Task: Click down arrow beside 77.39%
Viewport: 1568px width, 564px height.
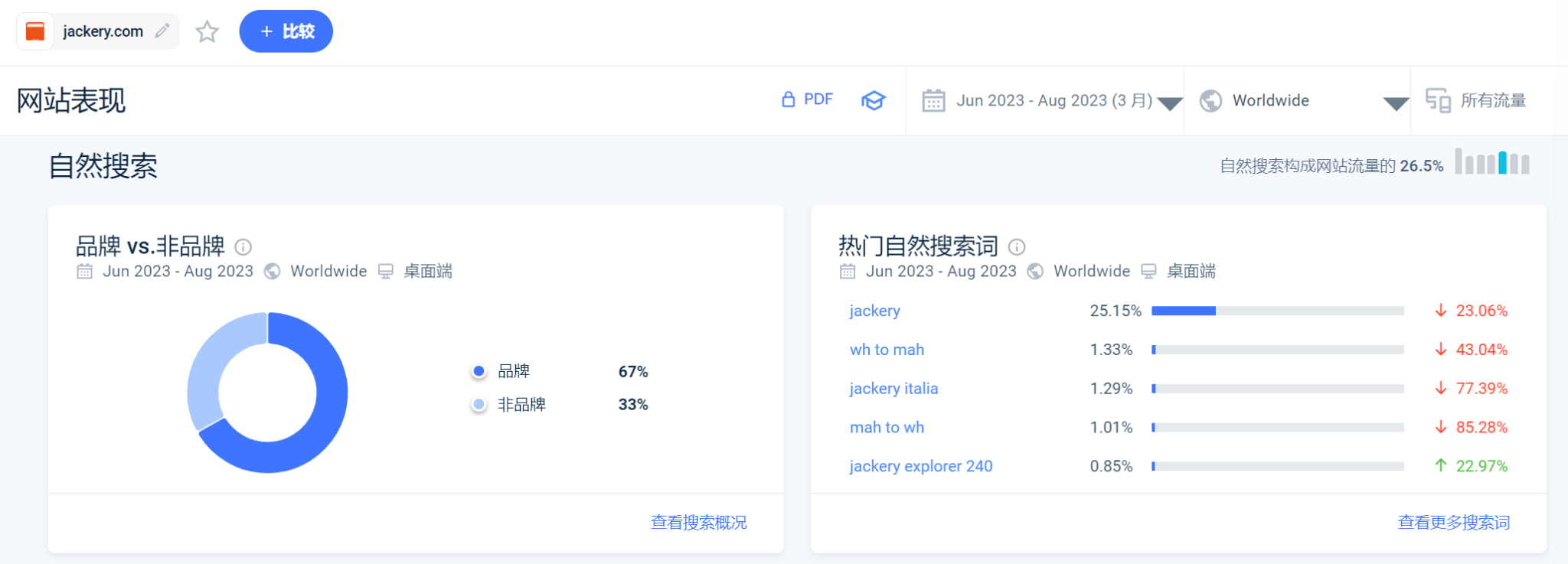Action: pyautogui.click(x=1441, y=389)
